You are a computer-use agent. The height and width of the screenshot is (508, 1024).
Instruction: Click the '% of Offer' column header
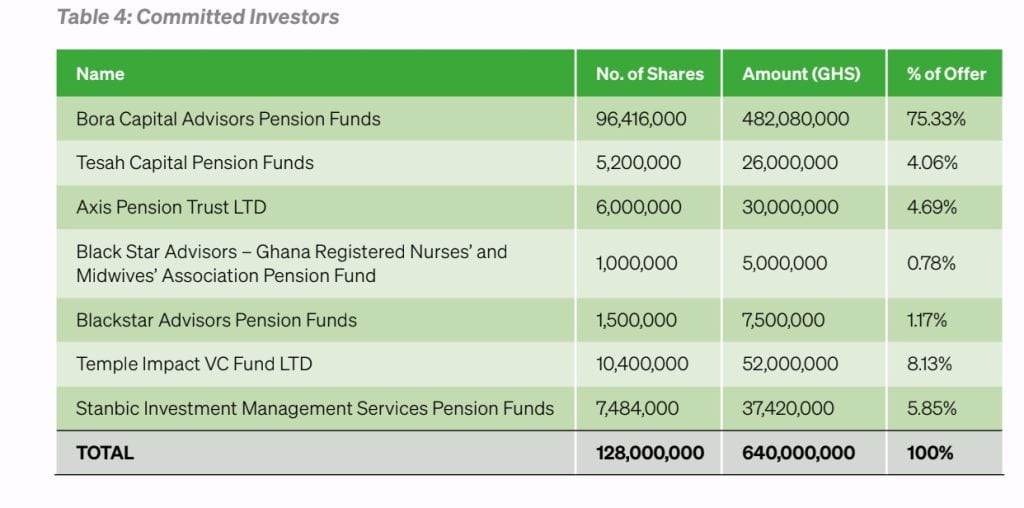[945, 73]
